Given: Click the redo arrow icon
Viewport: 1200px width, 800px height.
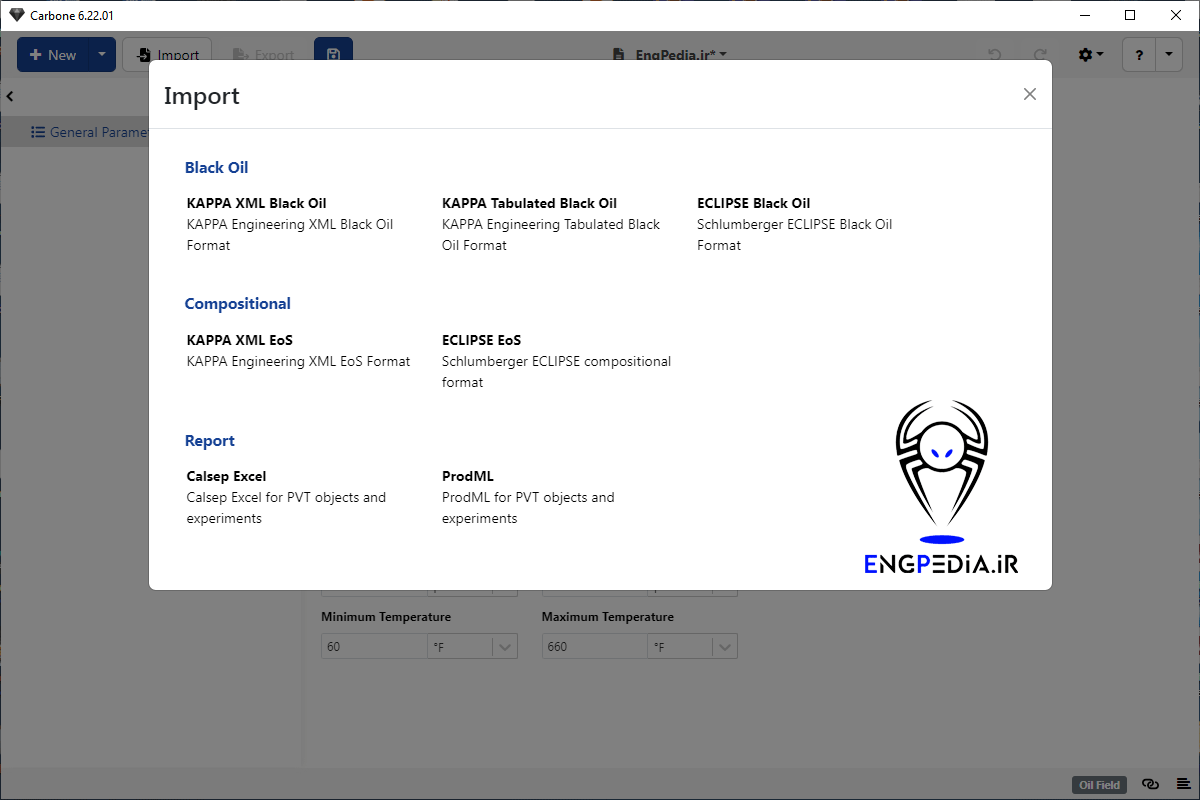Looking at the screenshot, I should (1040, 55).
